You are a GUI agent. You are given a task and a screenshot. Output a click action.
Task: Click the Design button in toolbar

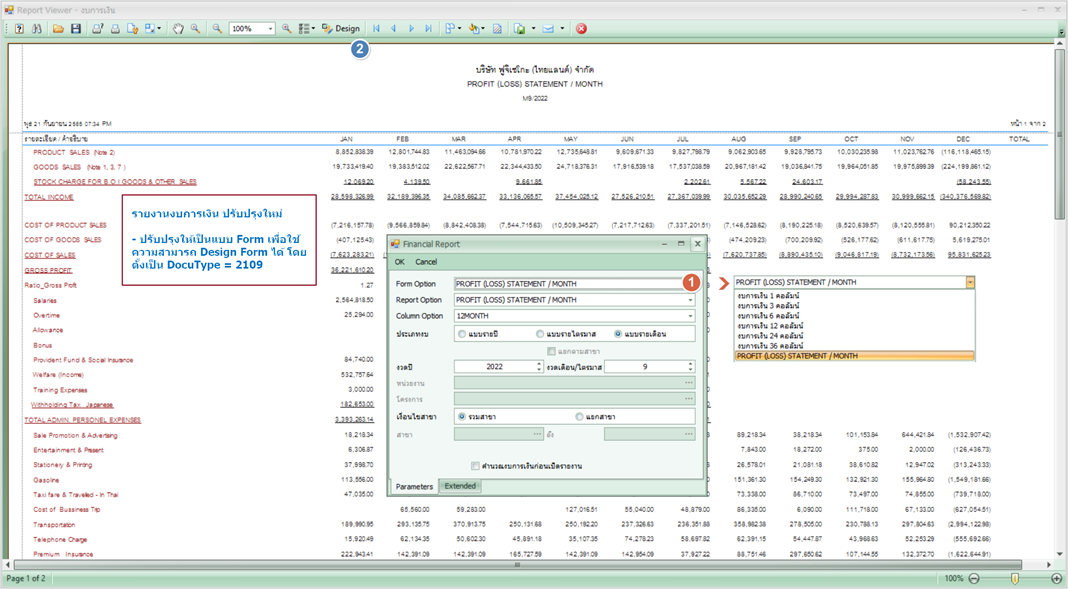341,29
